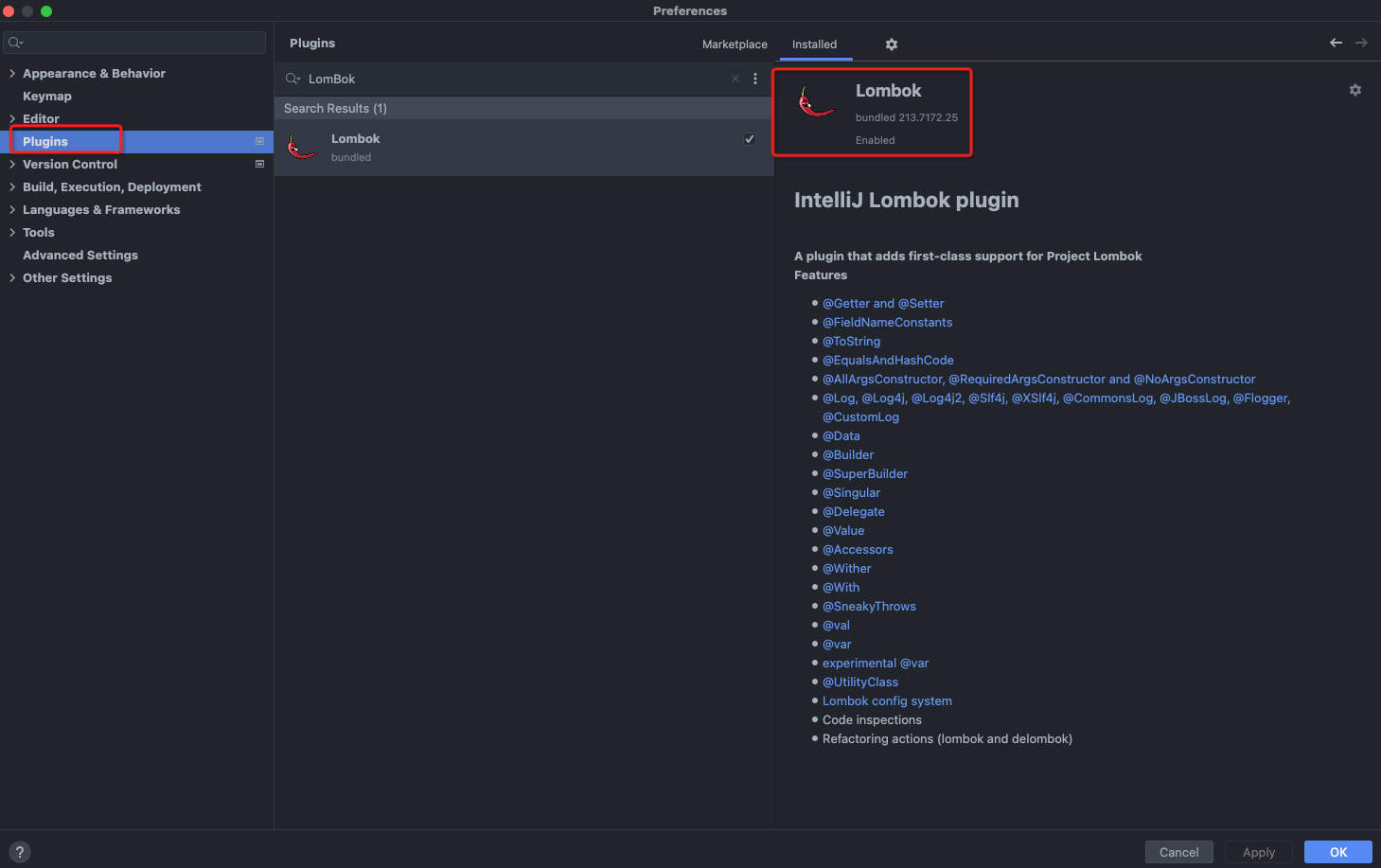Image resolution: width=1381 pixels, height=868 pixels.
Task: Click the settings search magnifier icon
Action: pos(15,43)
